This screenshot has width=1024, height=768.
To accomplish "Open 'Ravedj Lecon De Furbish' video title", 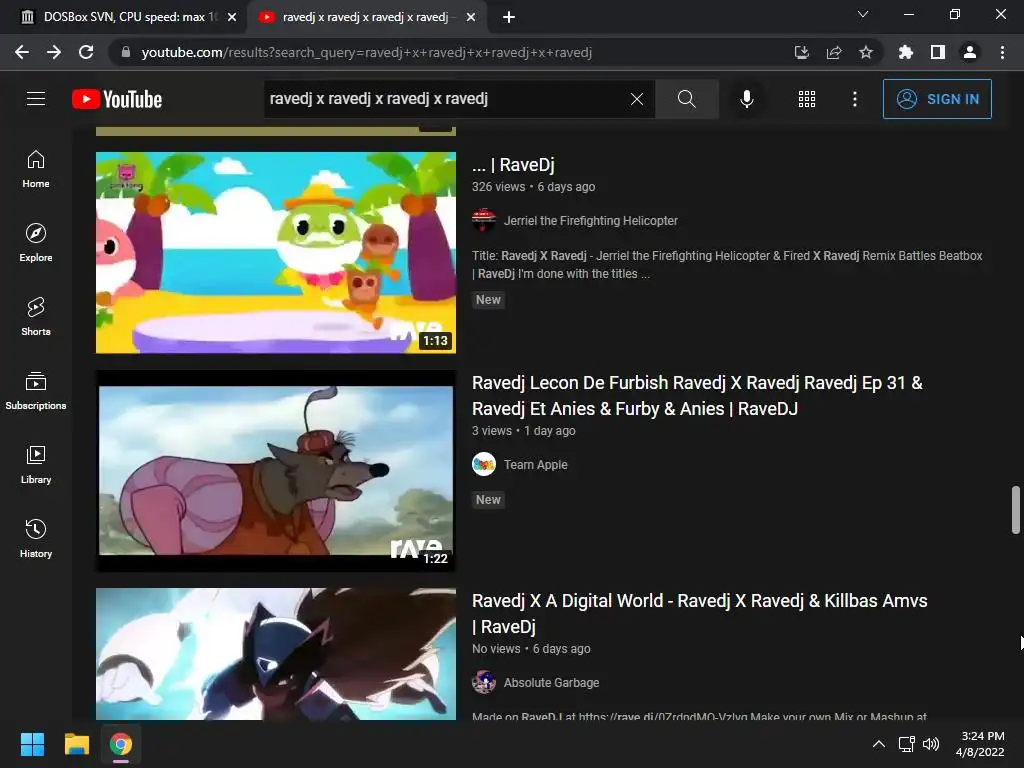I will tap(697, 396).
